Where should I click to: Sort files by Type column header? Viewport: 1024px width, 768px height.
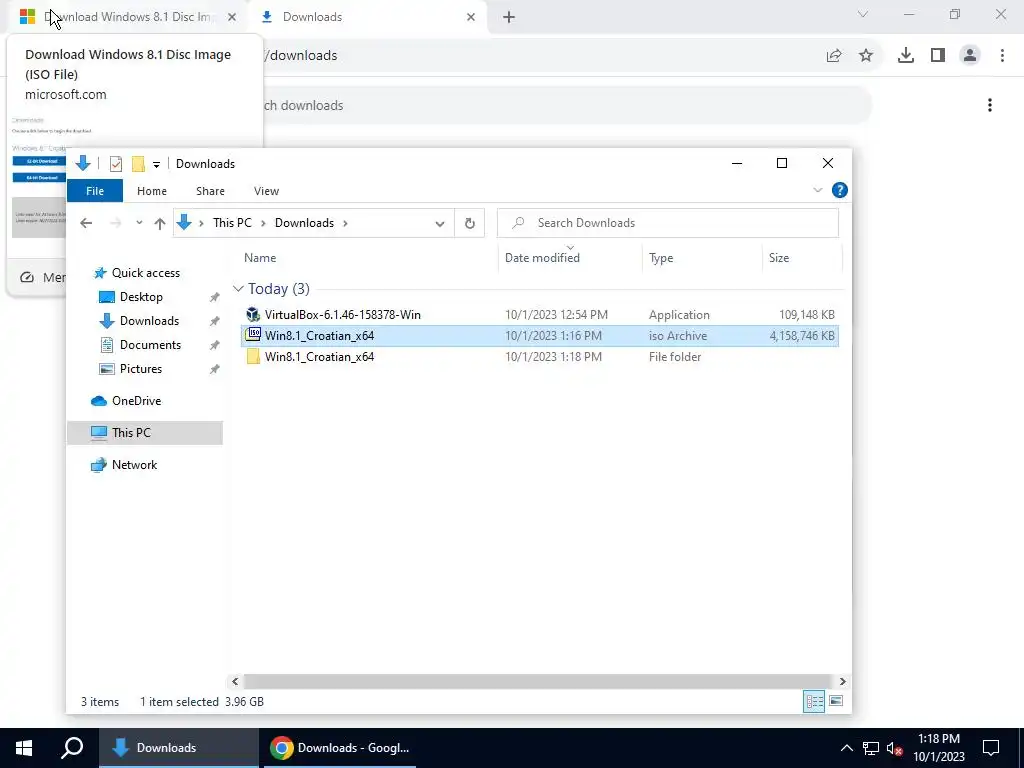click(x=661, y=258)
